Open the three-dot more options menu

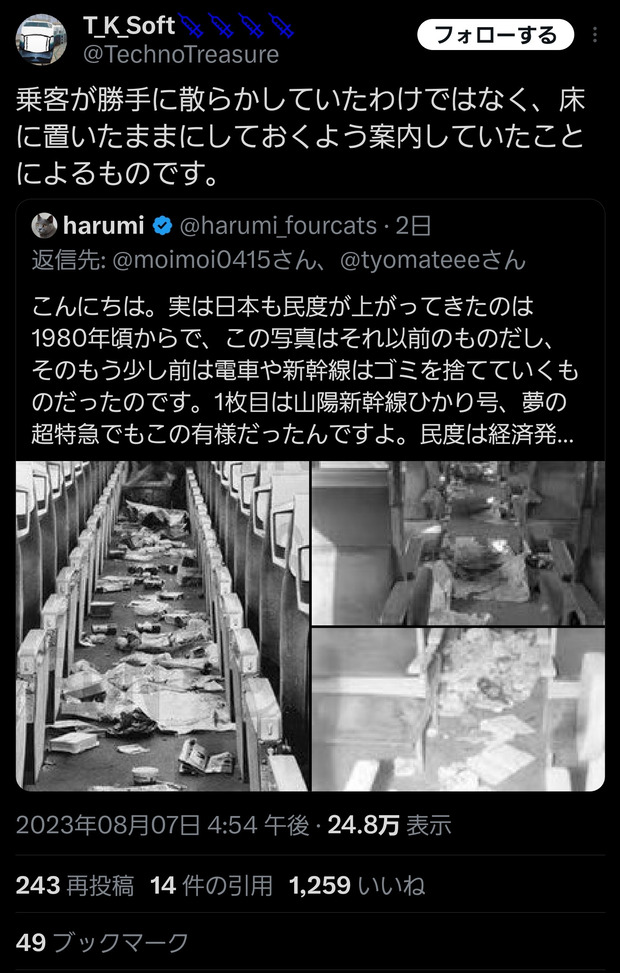[x=595, y=35]
